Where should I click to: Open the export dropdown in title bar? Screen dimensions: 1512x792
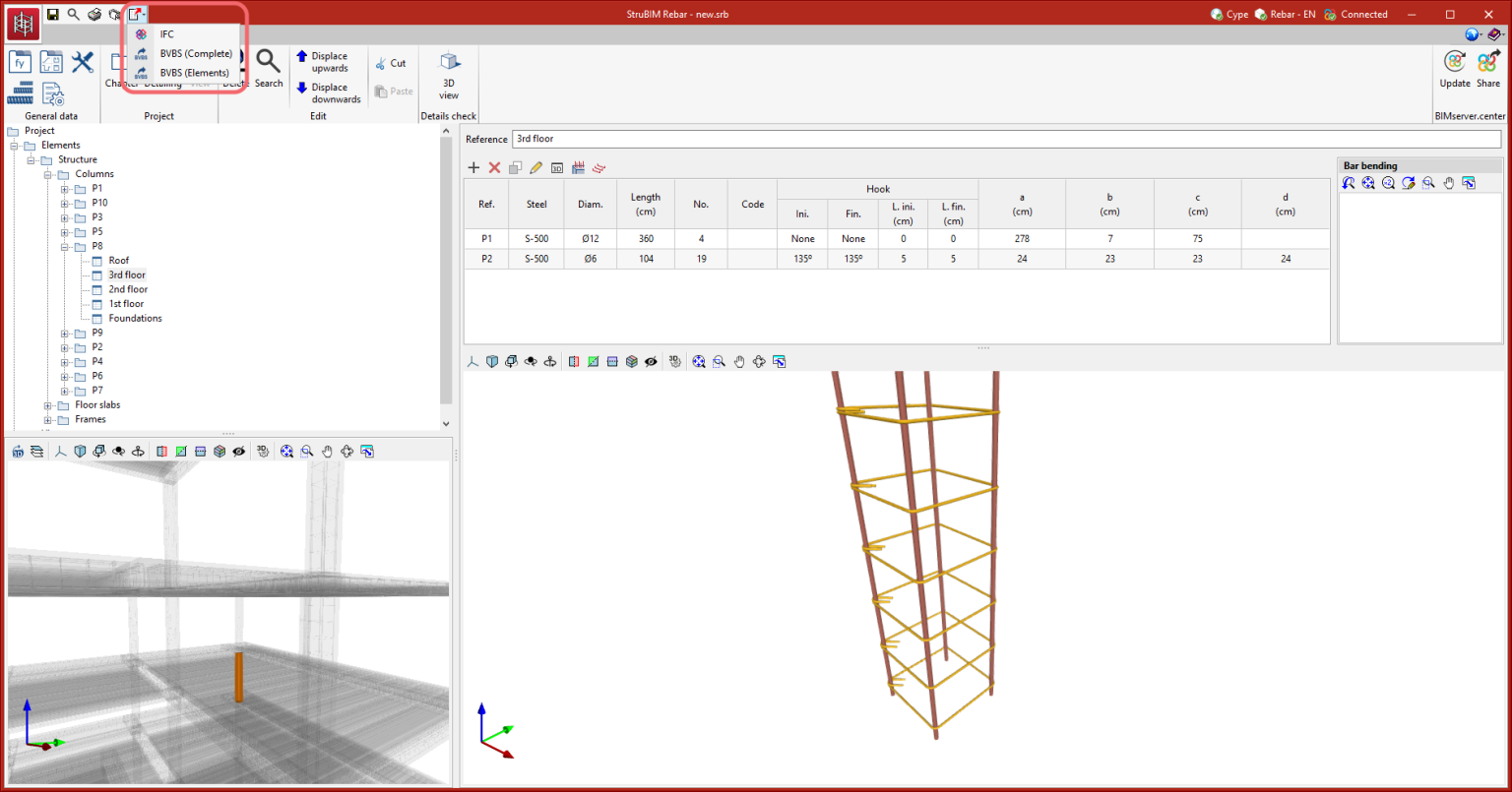(x=137, y=15)
